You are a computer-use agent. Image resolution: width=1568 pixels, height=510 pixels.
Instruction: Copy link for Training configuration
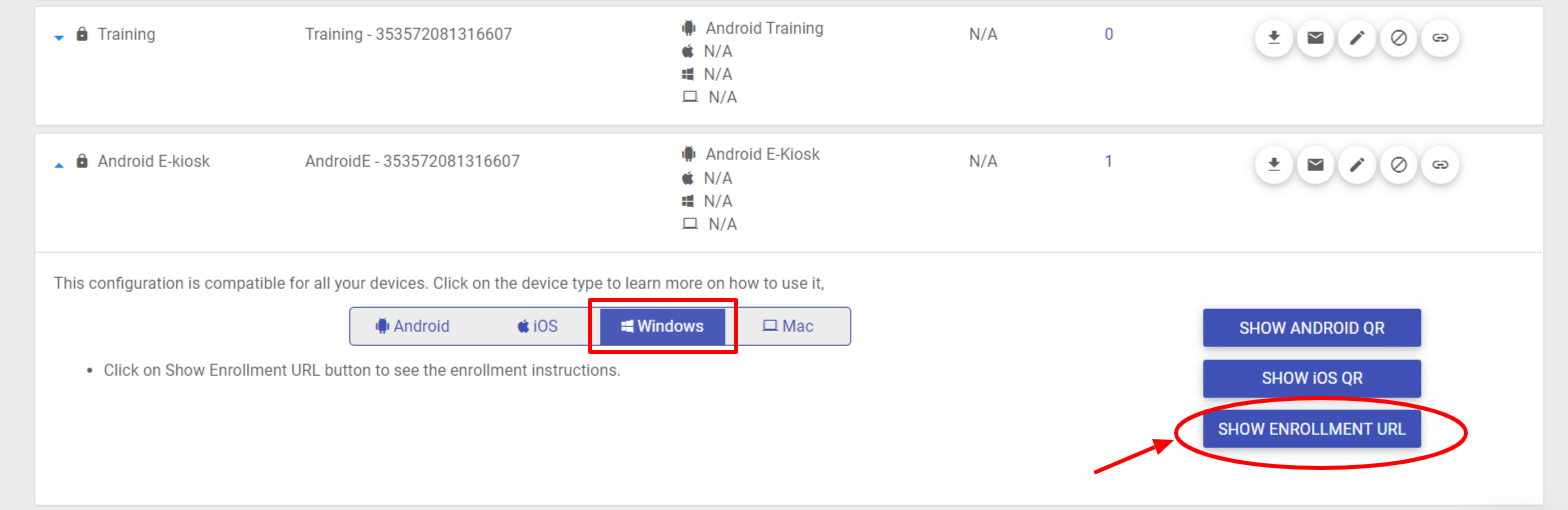tap(1440, 38)
